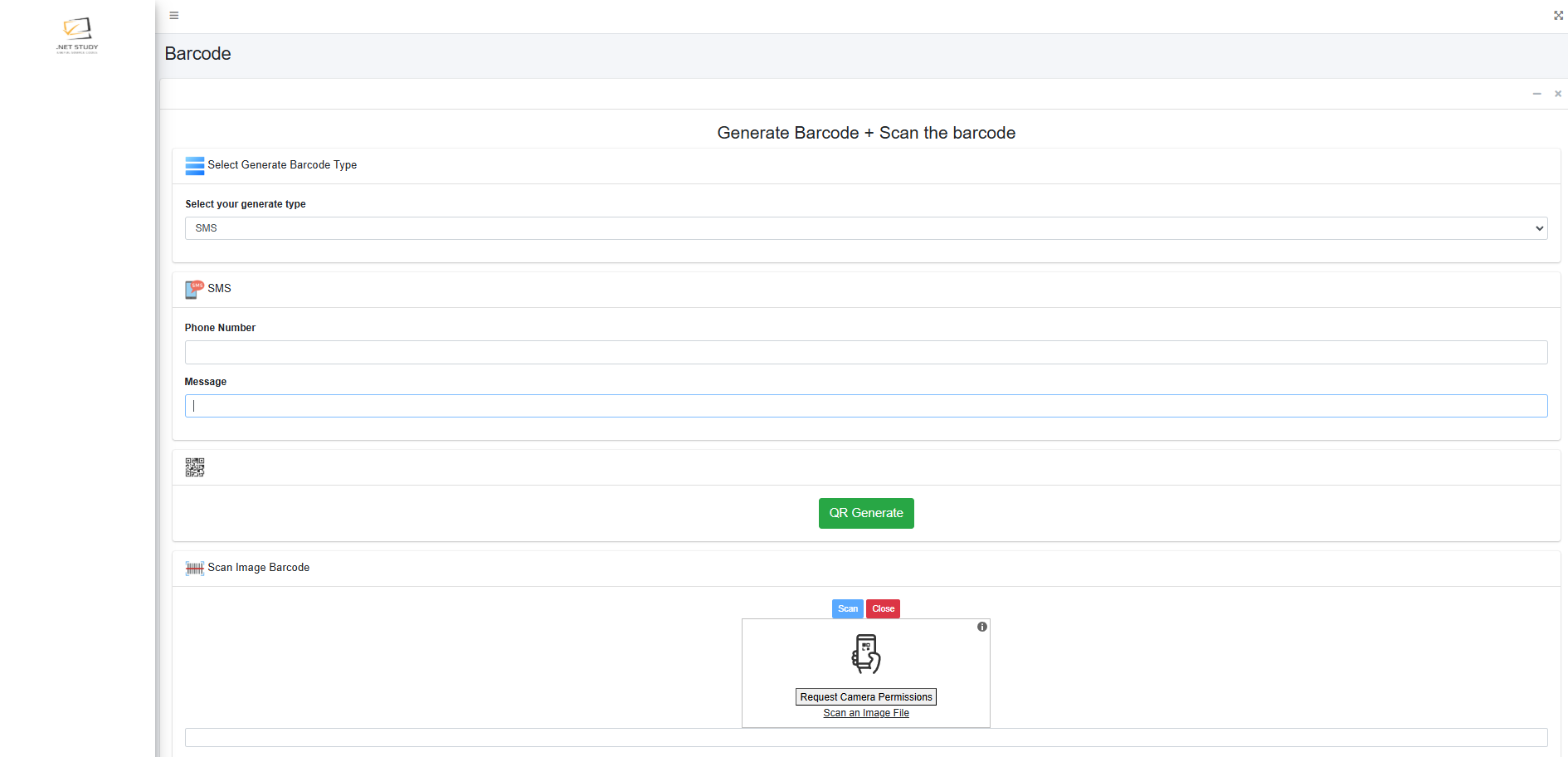Click the hamburger menu icon
This screenshot has height=757, width=1568.
pyautogui.click(x=174, y=16)
